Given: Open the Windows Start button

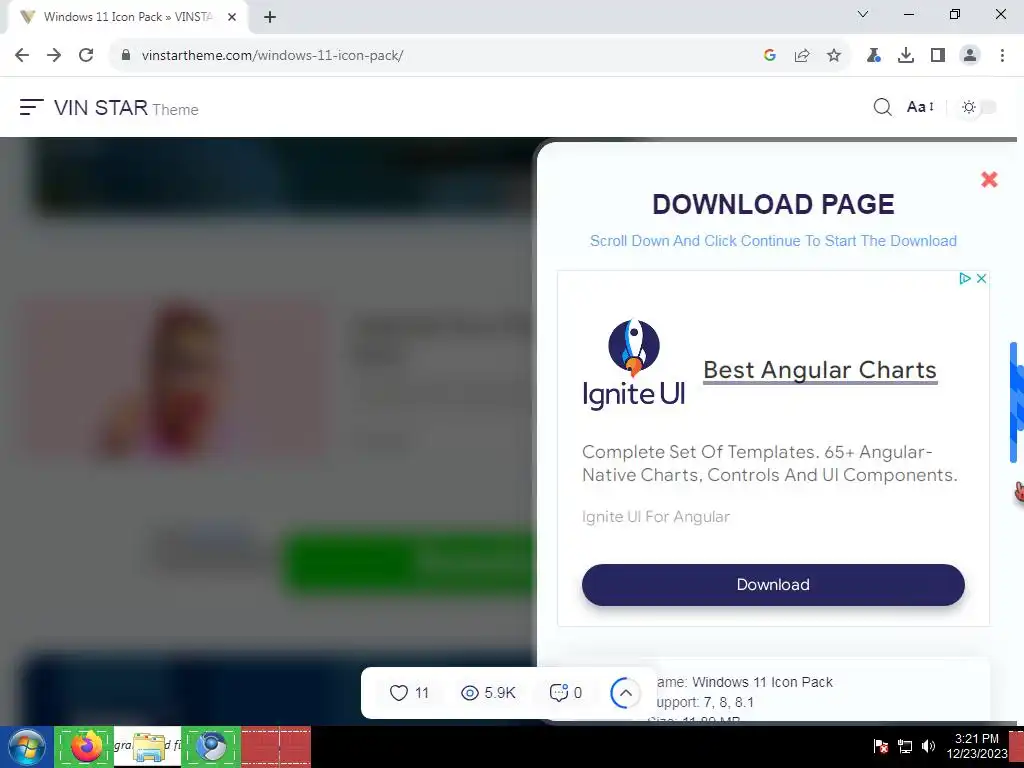Looking at the screenshot, I should click(x=26, y=747).
